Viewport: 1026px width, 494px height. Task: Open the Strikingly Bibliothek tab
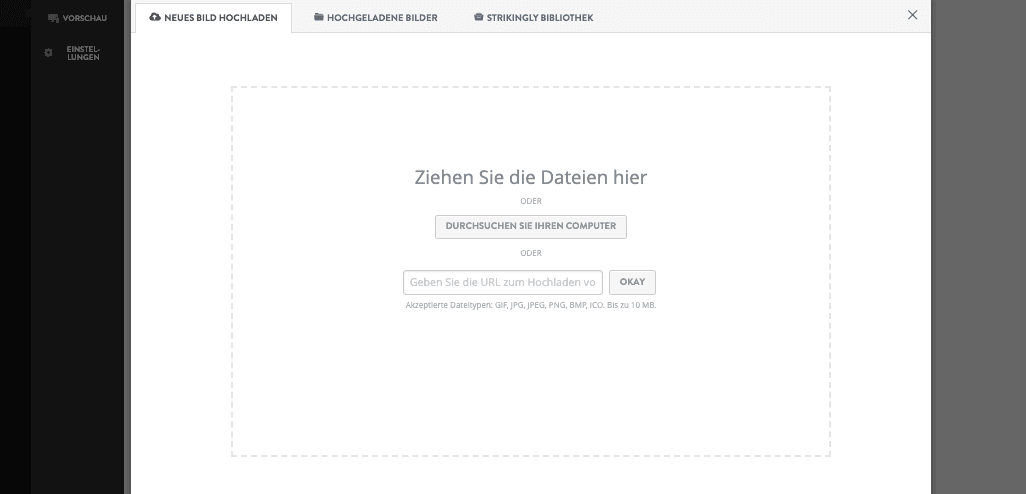click(x=534, y=18)
